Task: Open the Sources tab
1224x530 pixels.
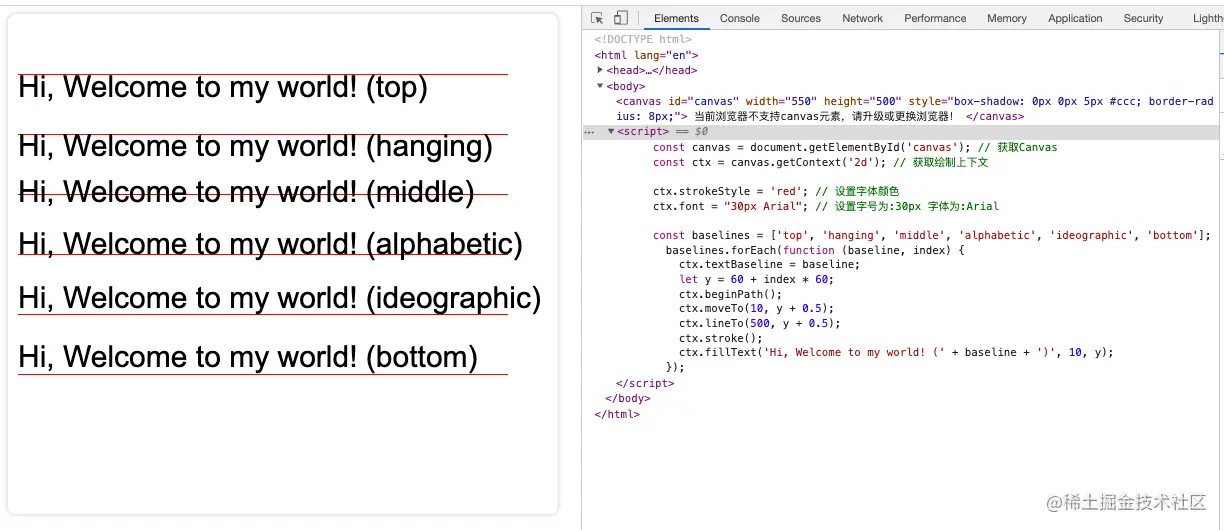Action: tap(801, 18)
